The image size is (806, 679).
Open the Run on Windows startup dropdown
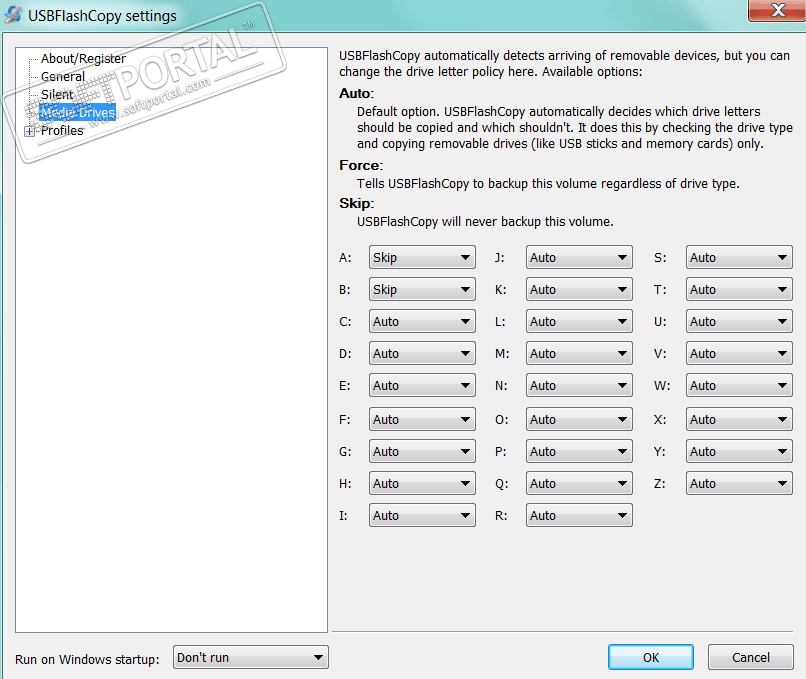251,657
